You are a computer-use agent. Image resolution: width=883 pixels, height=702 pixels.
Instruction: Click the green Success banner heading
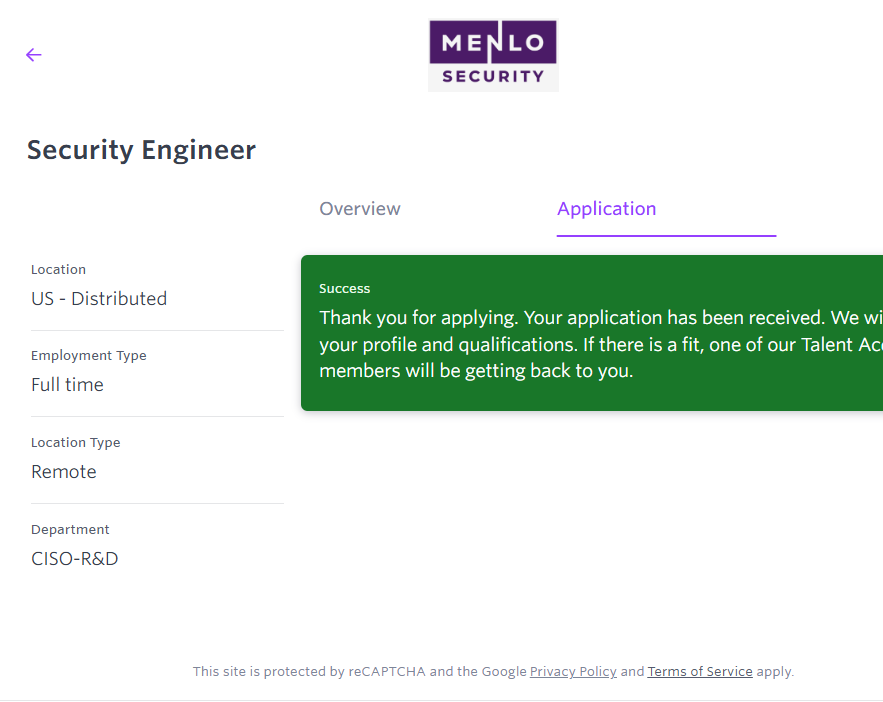pyautogui.click(x=345, y=289)
